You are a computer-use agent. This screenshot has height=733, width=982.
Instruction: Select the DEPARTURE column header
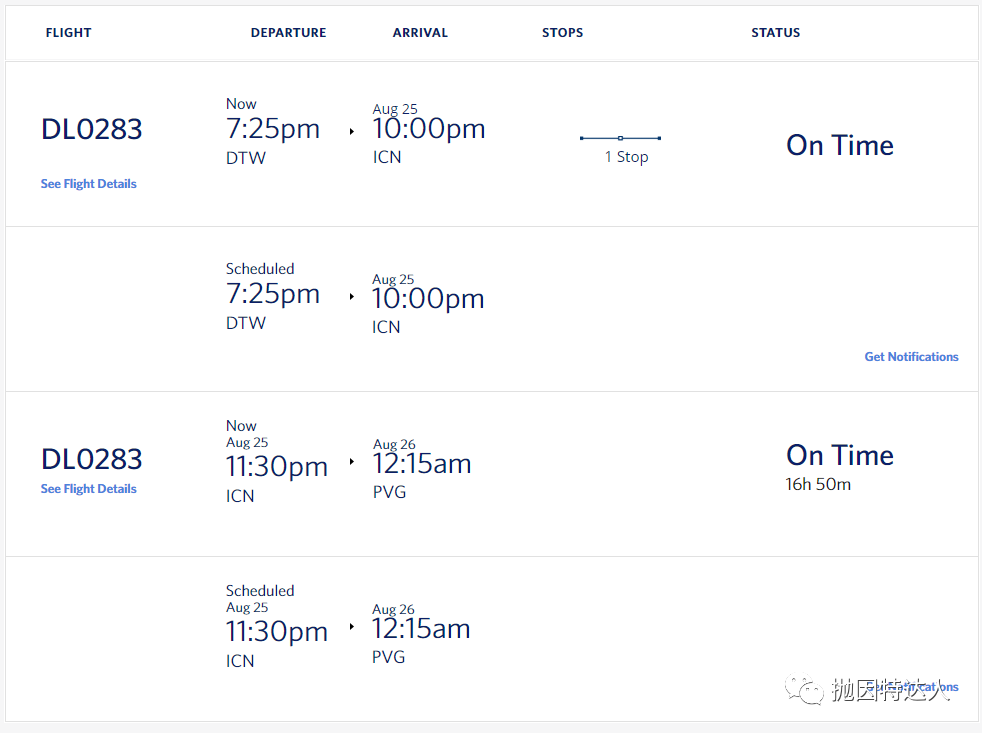pos(288,33)
